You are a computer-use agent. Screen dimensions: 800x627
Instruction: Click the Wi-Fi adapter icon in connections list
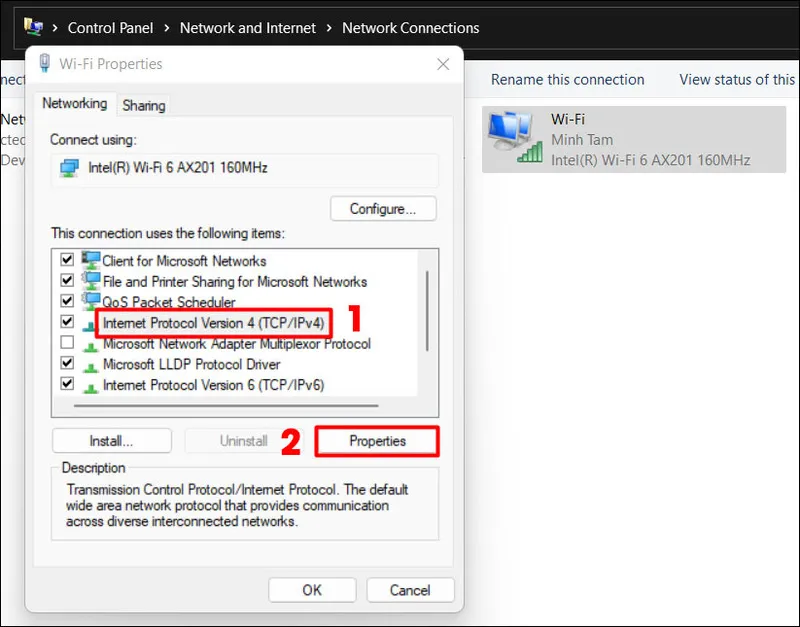[515, 137]
